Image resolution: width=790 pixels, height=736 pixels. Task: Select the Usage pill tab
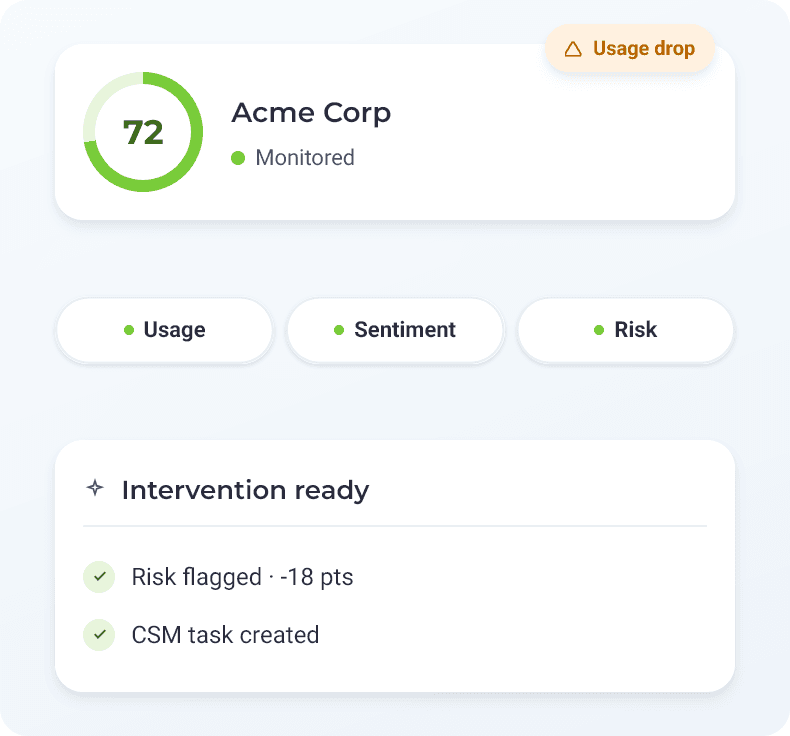164,330
